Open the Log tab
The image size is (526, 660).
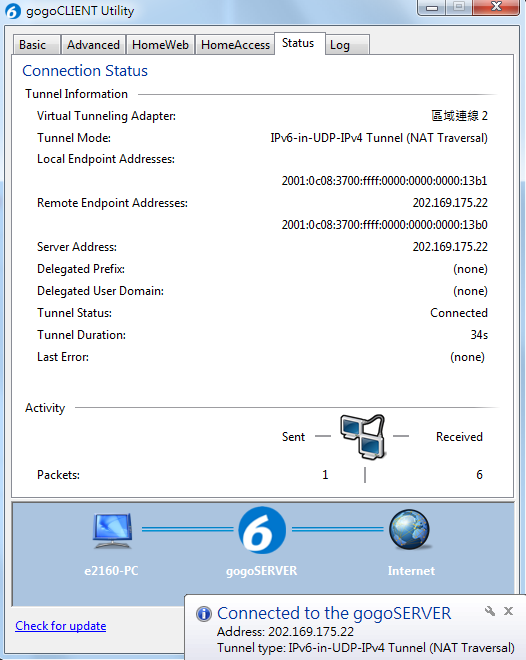347,45
